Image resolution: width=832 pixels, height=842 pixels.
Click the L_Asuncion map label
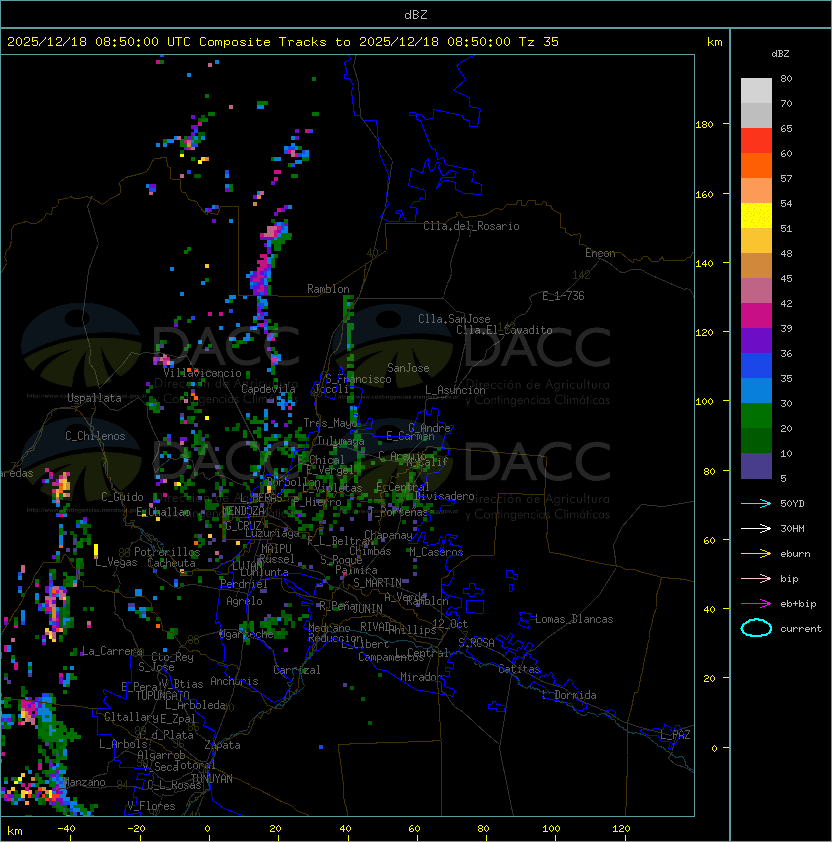click(455, 390)
